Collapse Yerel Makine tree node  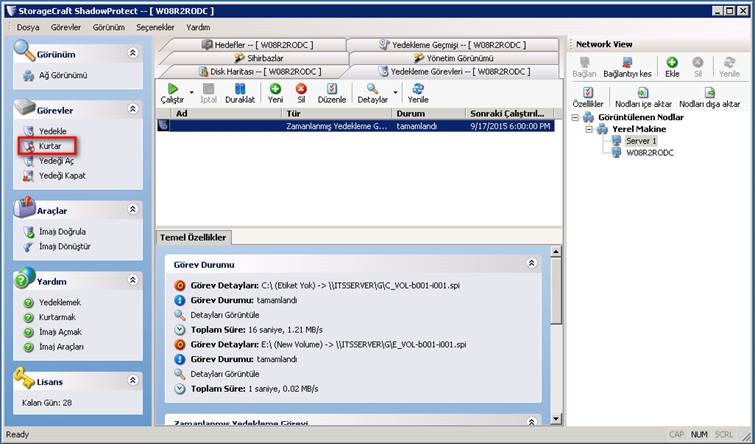pos(589,129)
